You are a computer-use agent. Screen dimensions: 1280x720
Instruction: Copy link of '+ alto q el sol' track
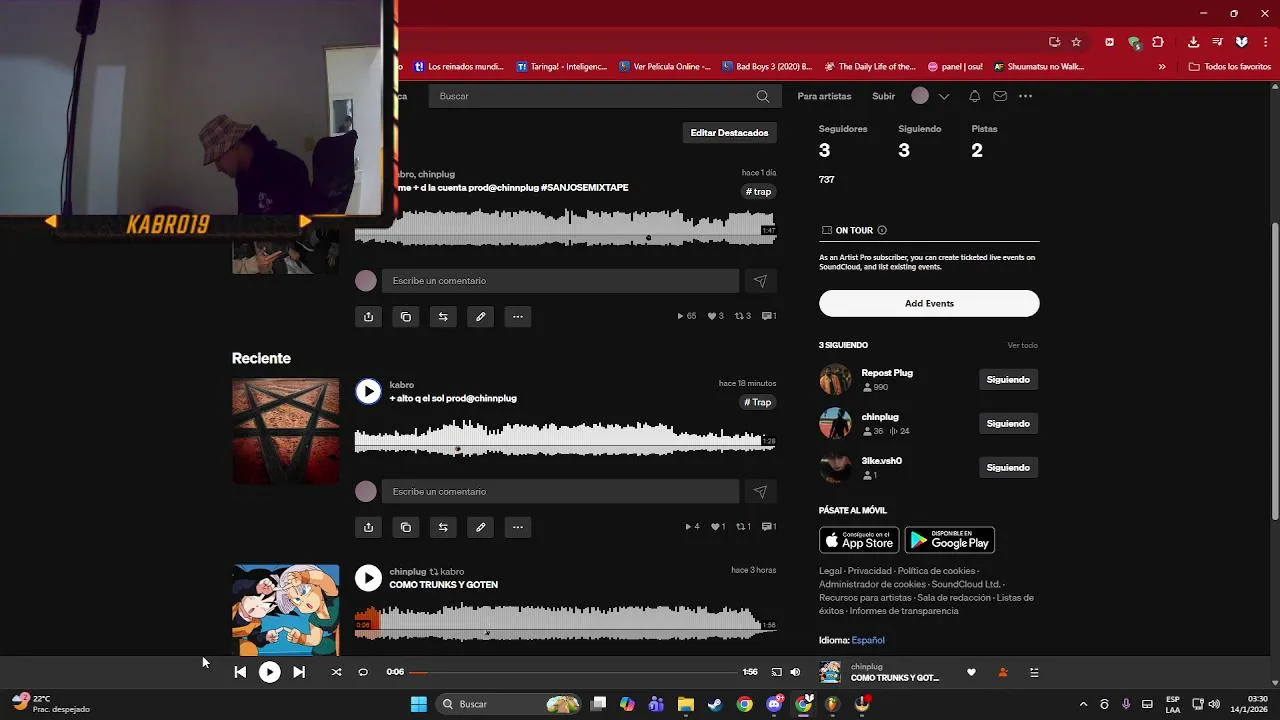click(405, 527)
